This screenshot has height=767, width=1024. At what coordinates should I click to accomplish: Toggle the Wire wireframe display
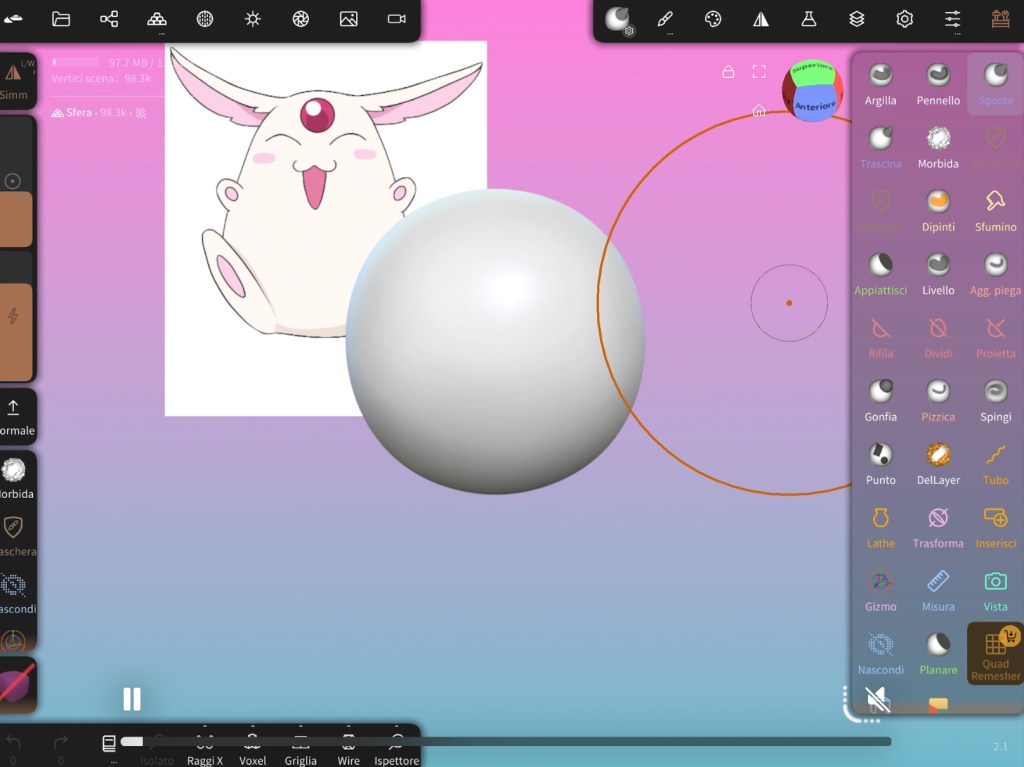348,748
